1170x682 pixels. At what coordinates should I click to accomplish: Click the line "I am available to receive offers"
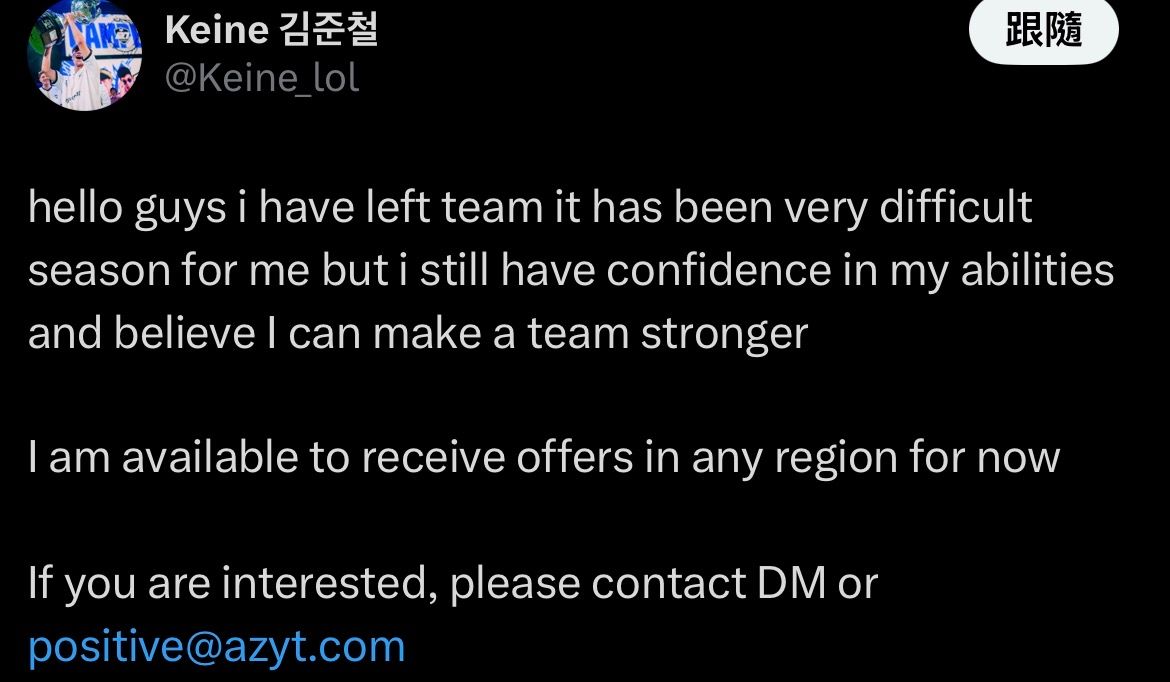[x=543, y=458]
